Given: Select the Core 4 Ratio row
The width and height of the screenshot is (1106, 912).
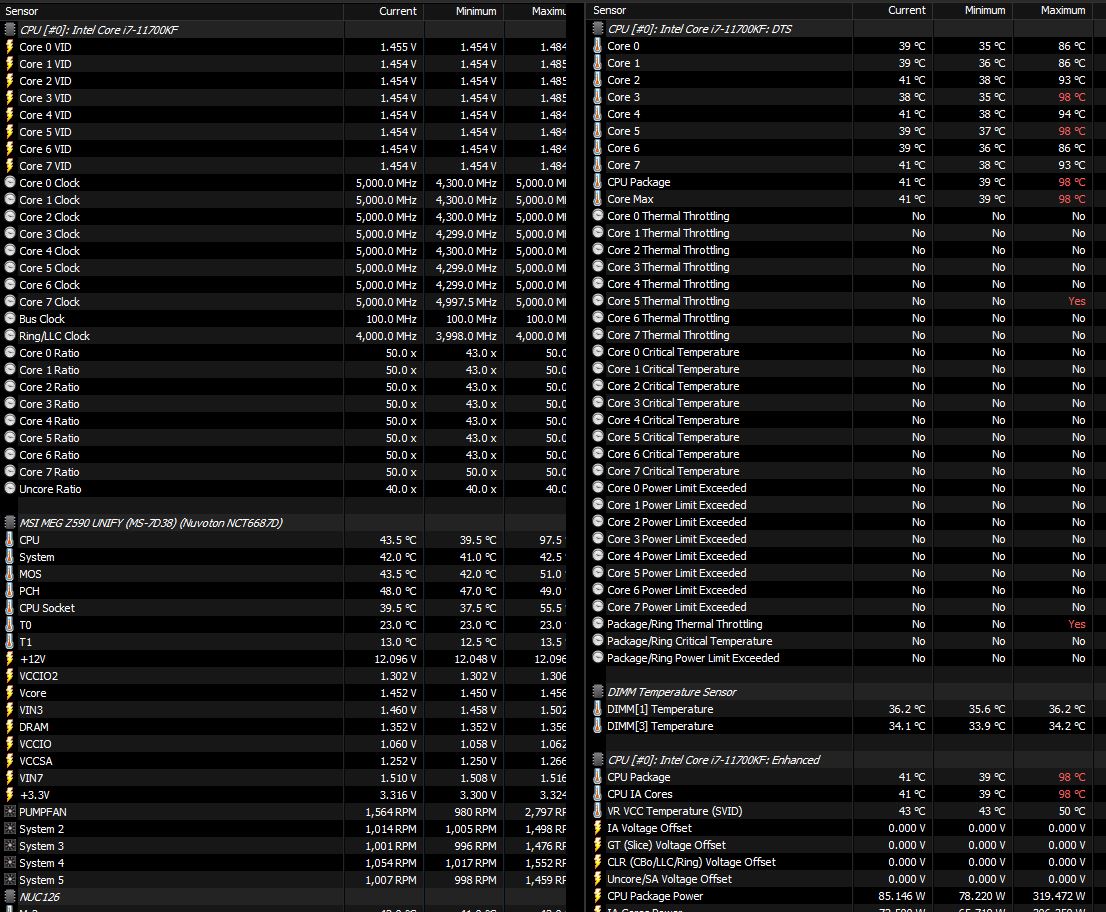Looking at the screenshot, I should click(x=283, y=421).
